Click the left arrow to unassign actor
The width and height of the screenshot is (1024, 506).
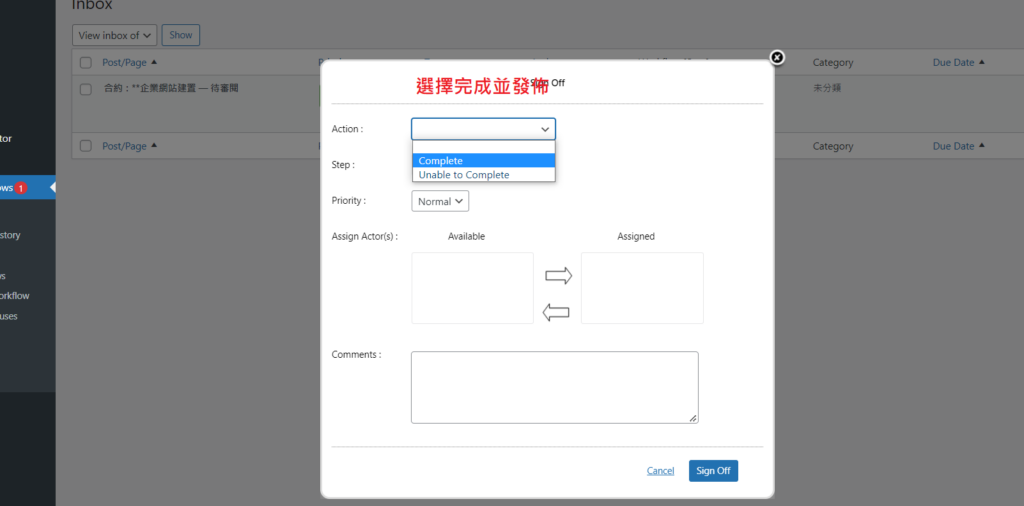pyautogui.click(x=556, y=313)
